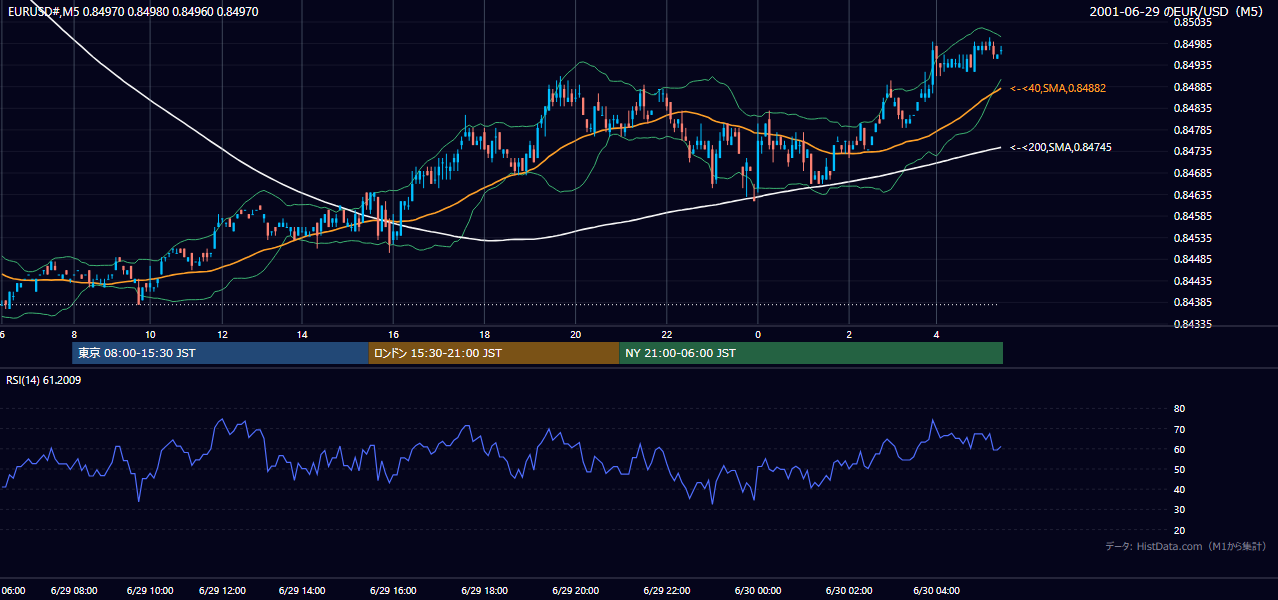Click the HistData.com data source credit
Screen dimensions: 1278x600
tap(1186, 547)
